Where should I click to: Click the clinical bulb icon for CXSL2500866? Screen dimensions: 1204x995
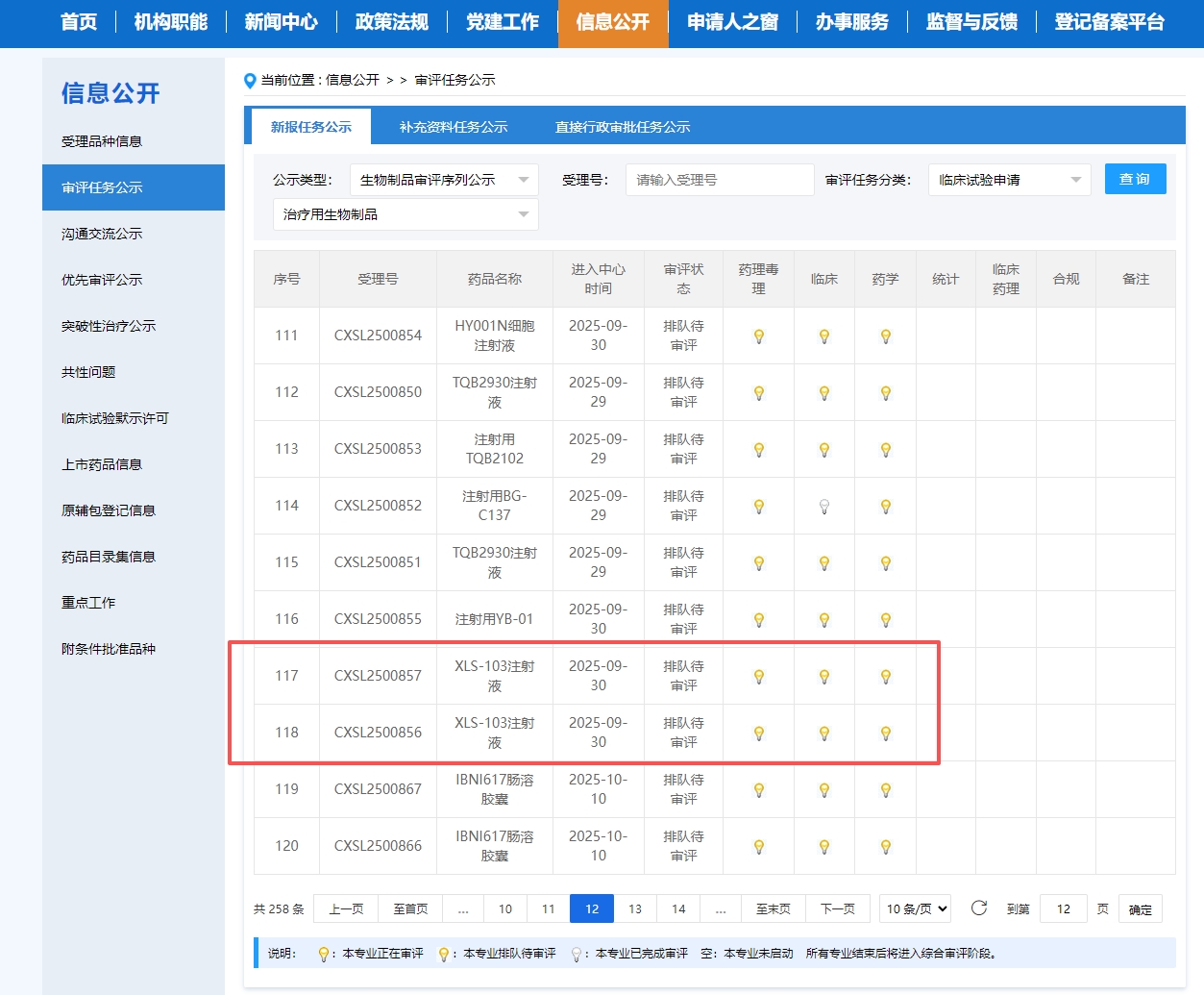[823, 847]
